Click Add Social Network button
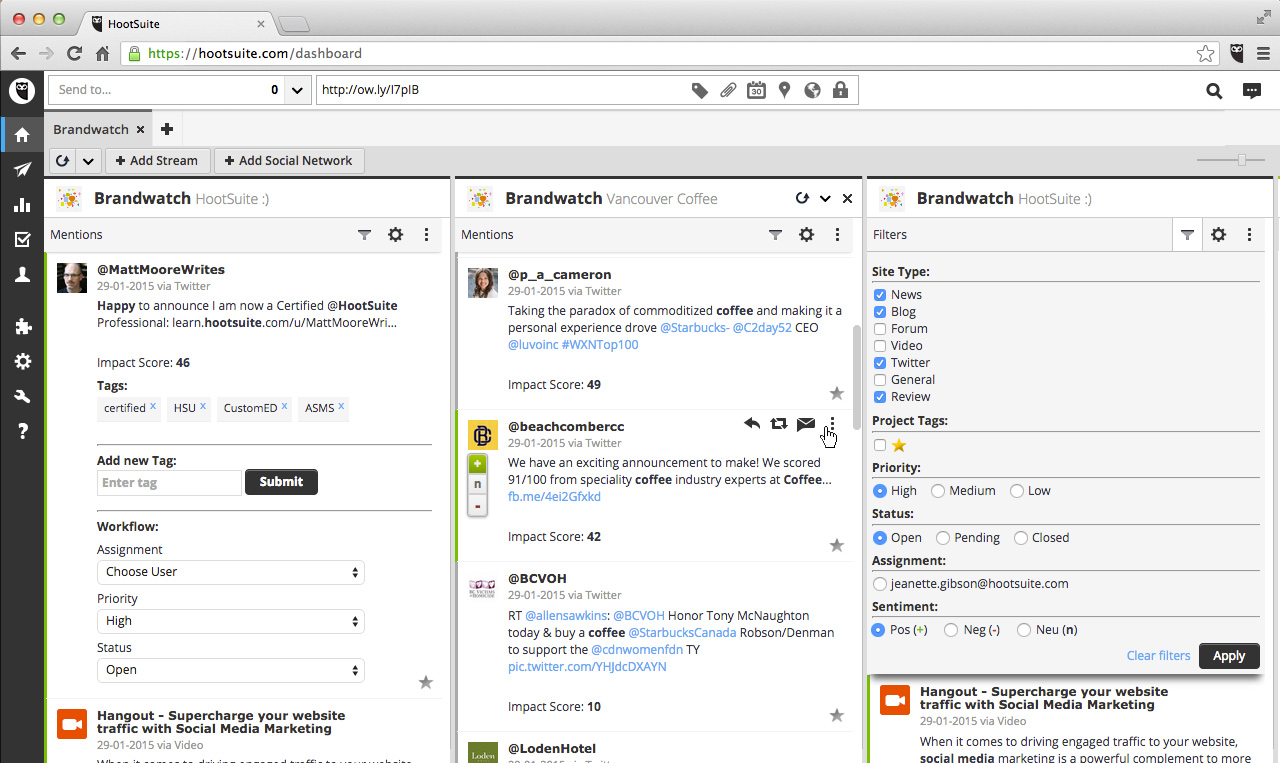The width and height of the screenshot is (1280, 763). [x=289, y=161]
